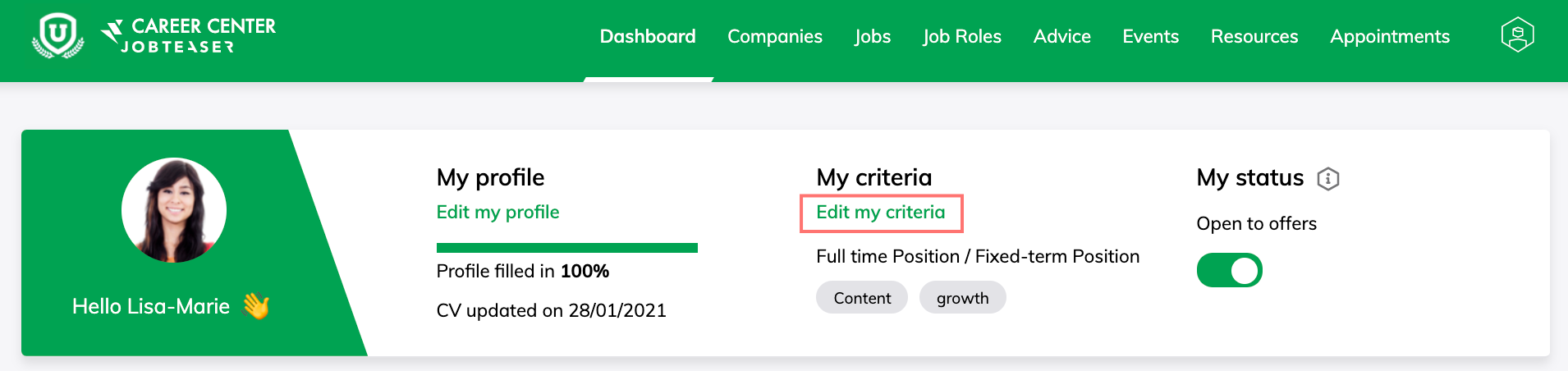The height and width of the screenshot is (371, 1568).
Task: Click the My status info icon
Action: [1327, 179]
